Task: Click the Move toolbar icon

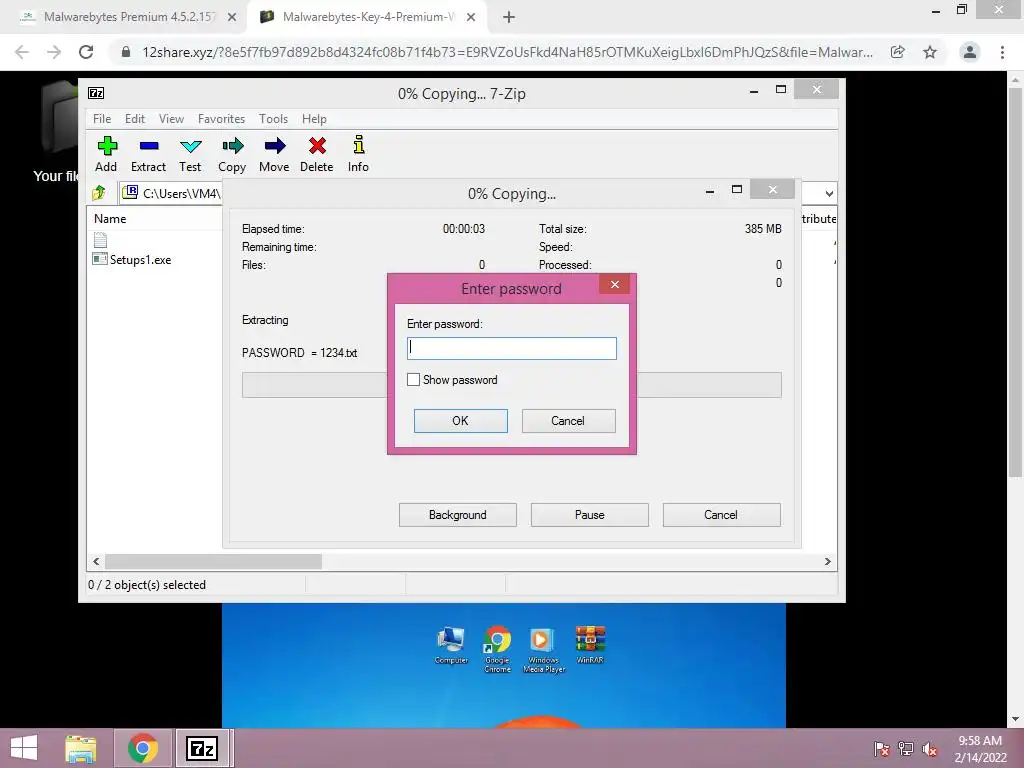Action: (275, 146)
